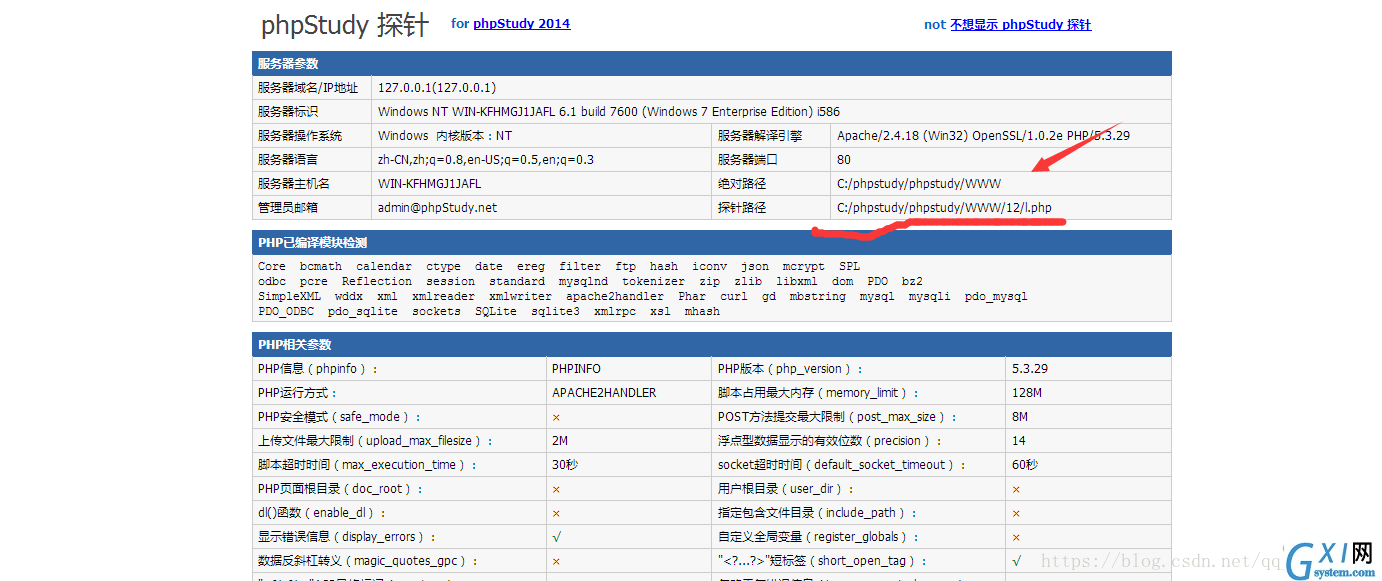Select the precision value 14

(x=1019, y=441)
